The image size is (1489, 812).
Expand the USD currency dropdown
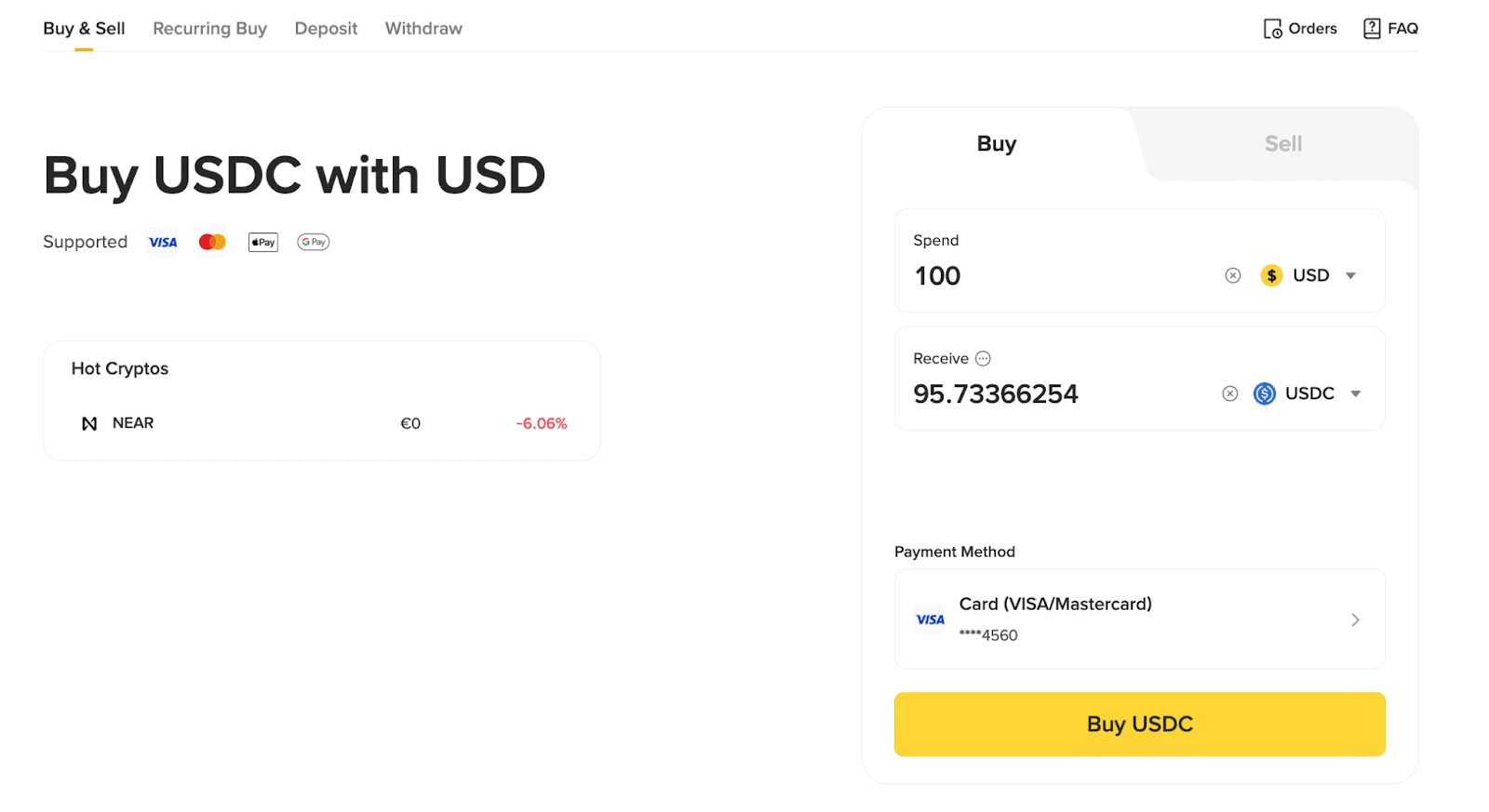tap(1351, 275)
